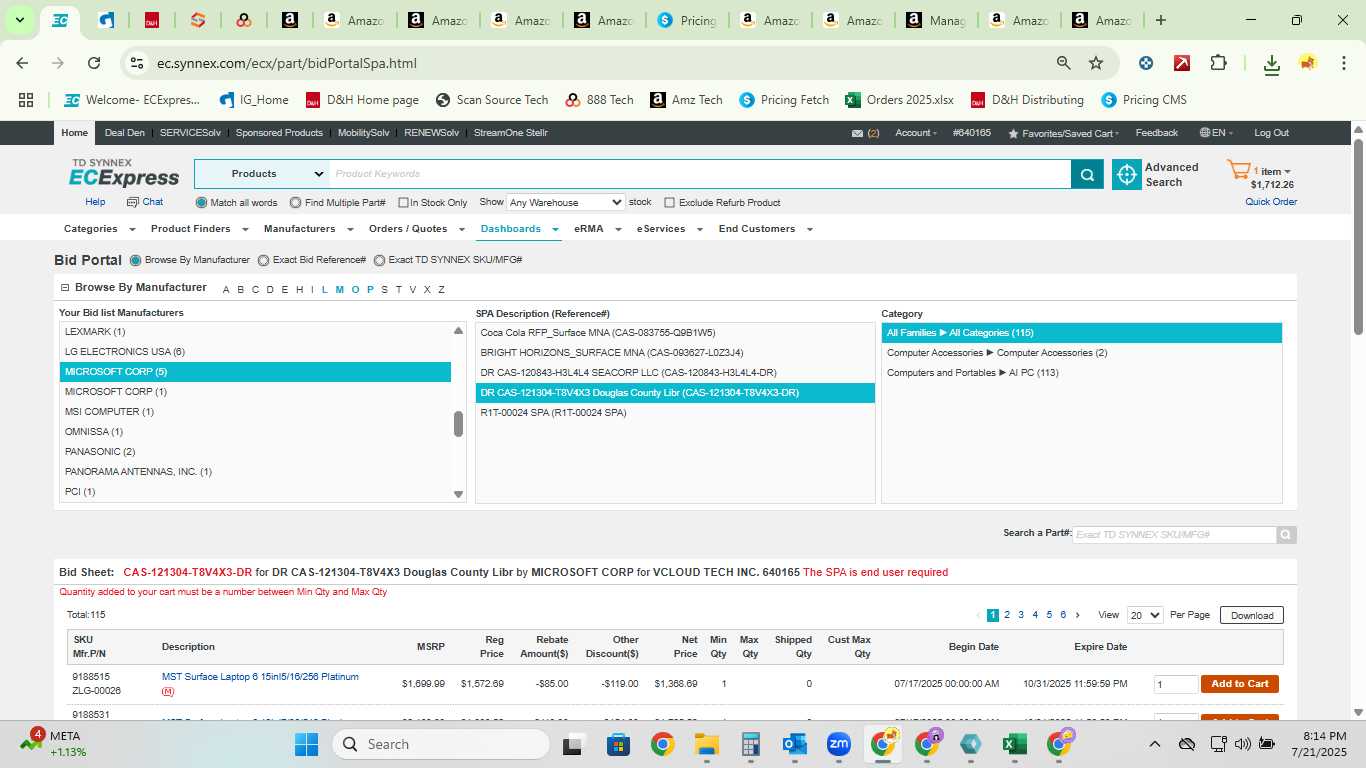Click the Download button
This screenshot has height=768, width=1366.
1252,615
